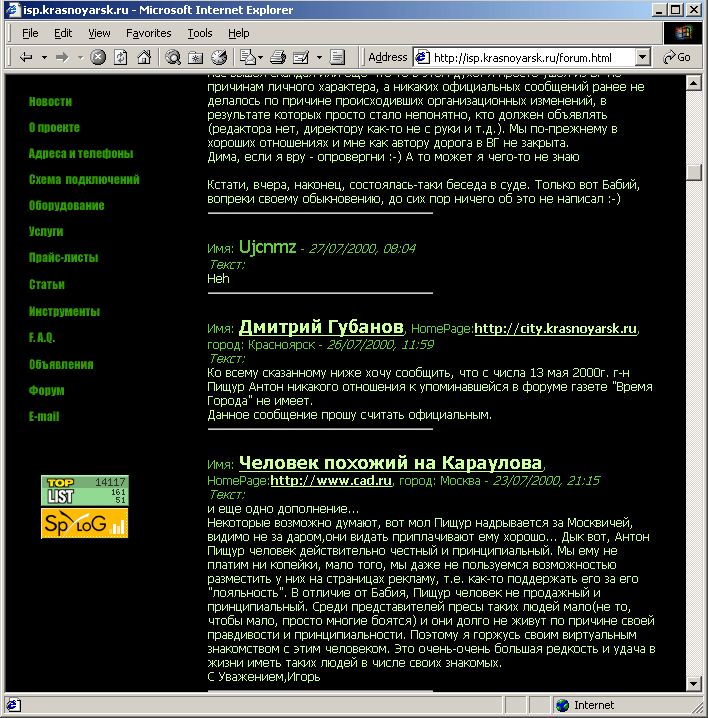Image resolution: width=708 pixels, height=718 pixels.
Task: Open the F.A.Q. sidebar link
Action: (x=42, y=338)
